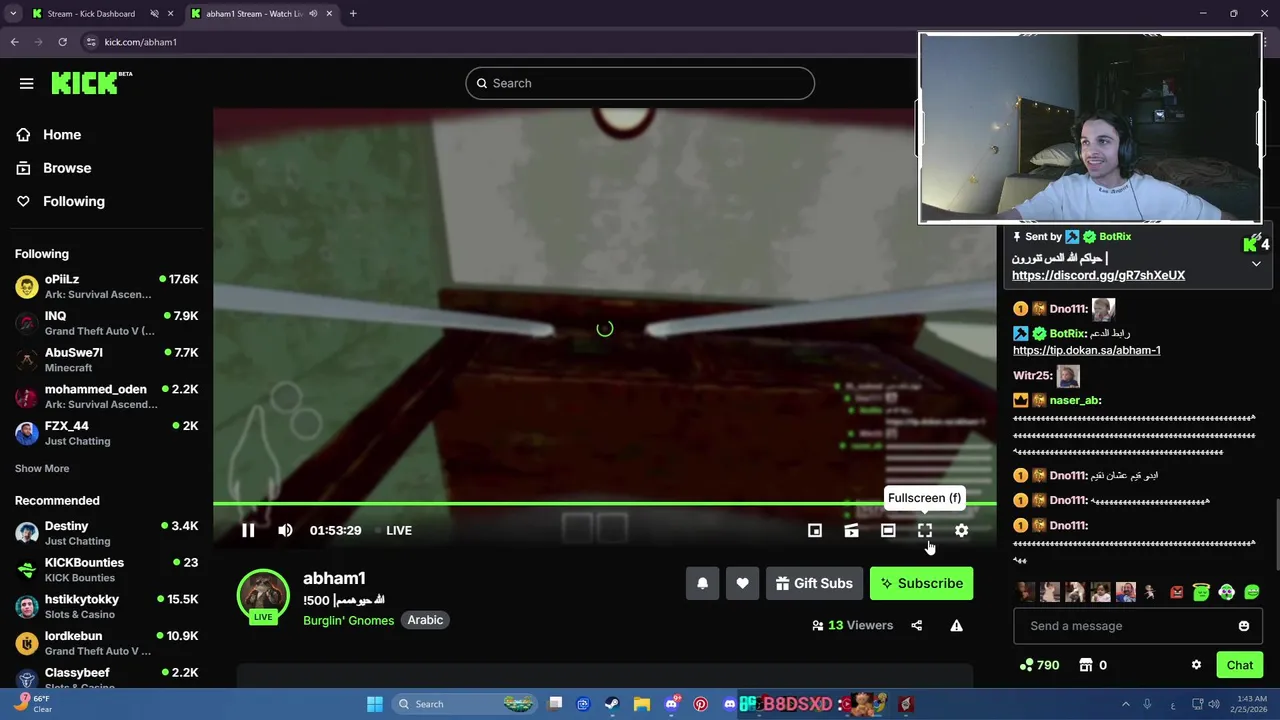Open the tab search dropdown arrow

(12, 14)
